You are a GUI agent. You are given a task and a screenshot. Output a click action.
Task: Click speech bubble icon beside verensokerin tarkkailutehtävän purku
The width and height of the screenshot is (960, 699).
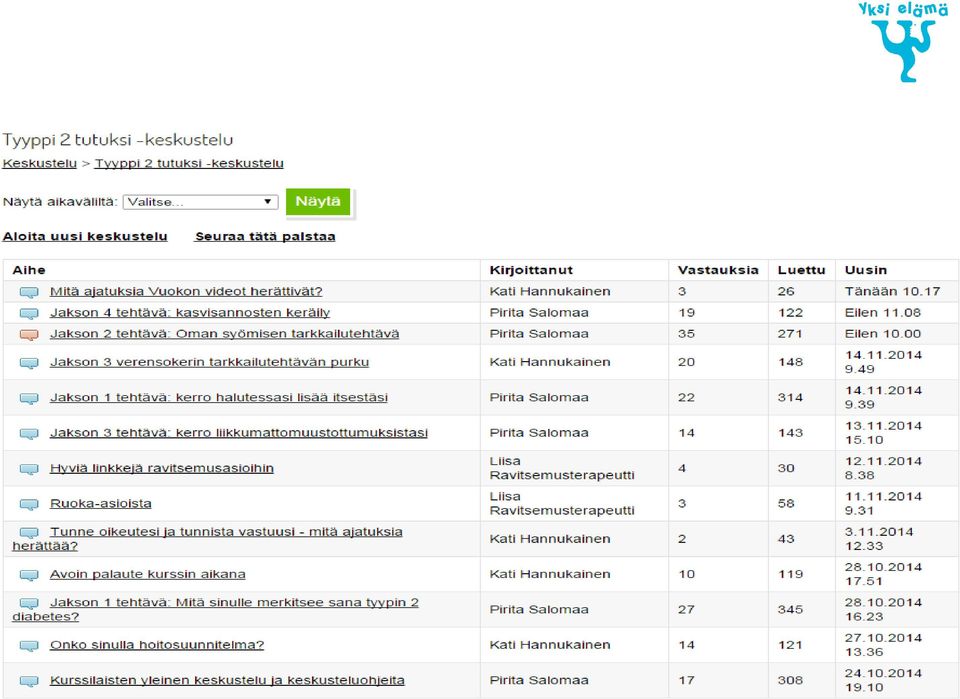pyautogui.click(x=29, y=363)
